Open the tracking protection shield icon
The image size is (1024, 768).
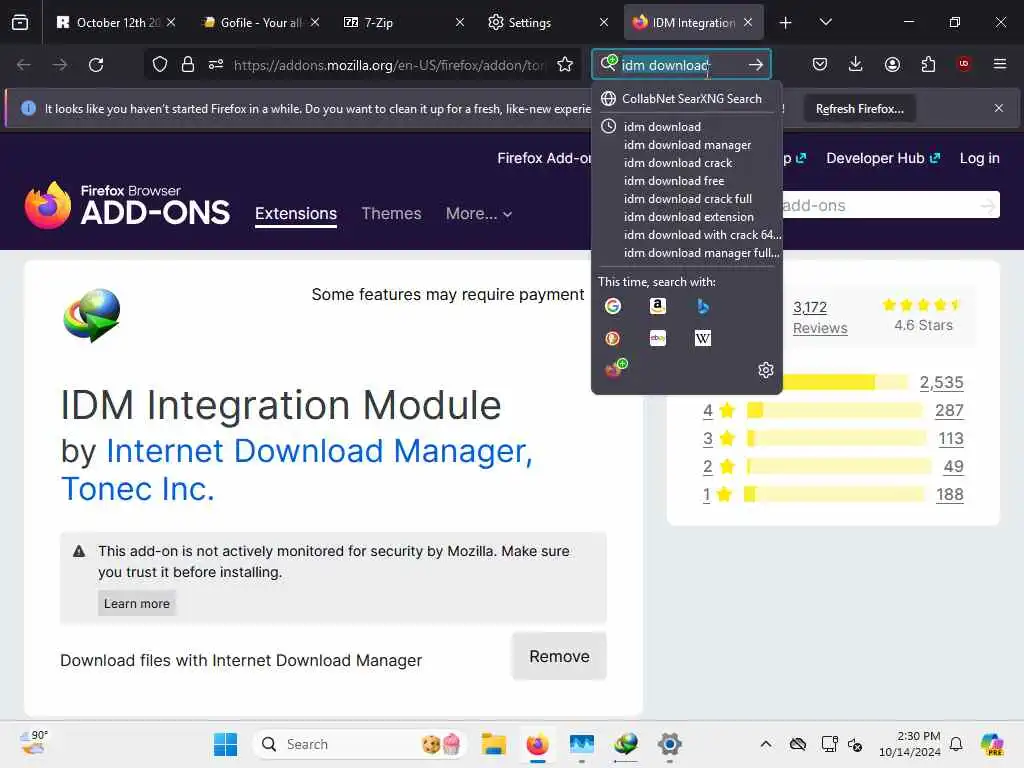pos(160,65)
